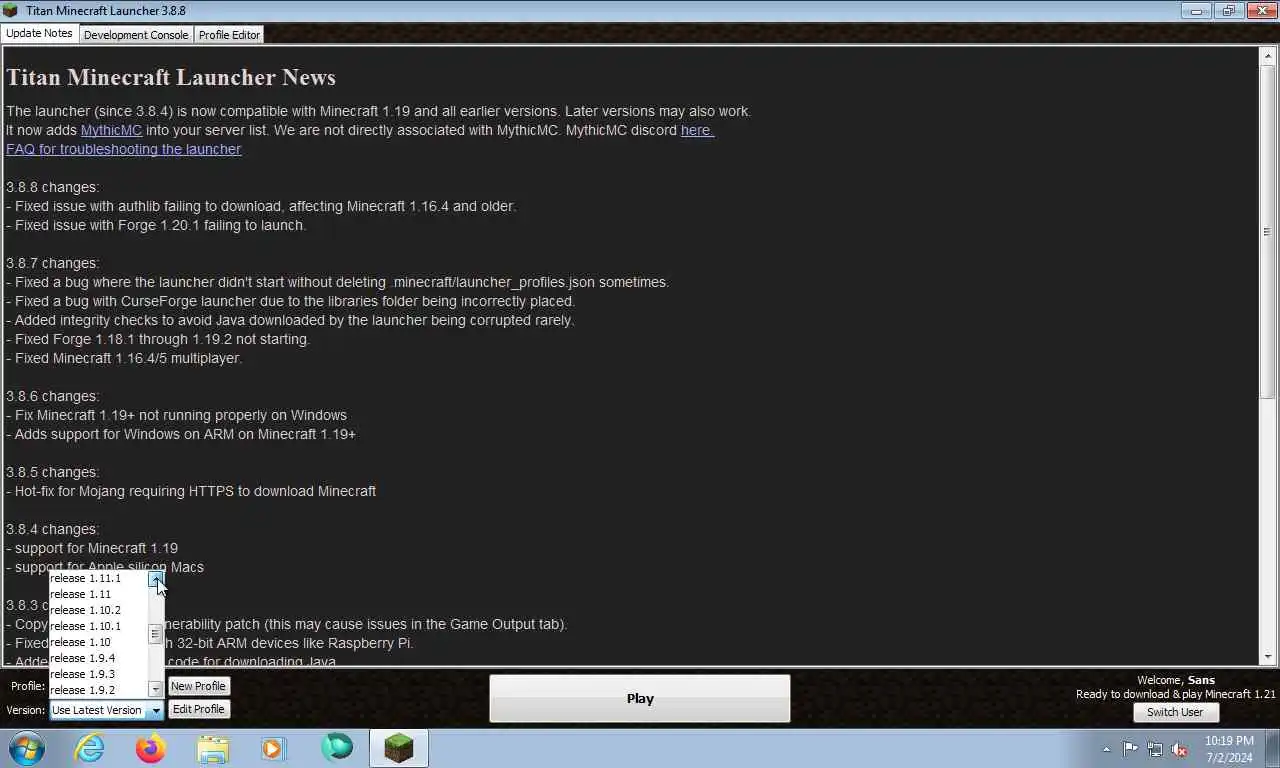
Task: Open the Action Center flag icon
Action: (1130, 749)
